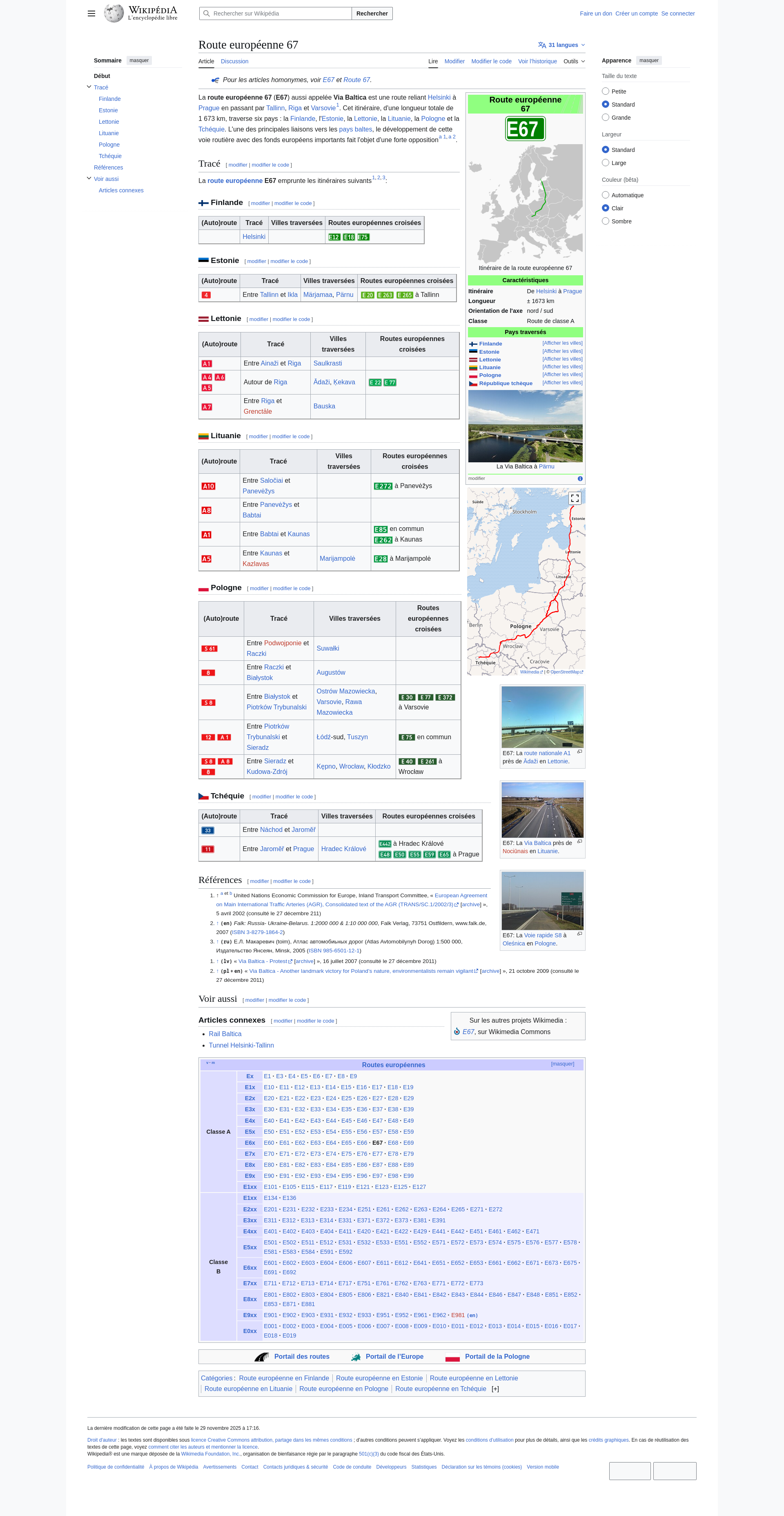Open the Tunnel Helsinki-Tallinn link
784x1516 pixels.
pos(241,1045)
